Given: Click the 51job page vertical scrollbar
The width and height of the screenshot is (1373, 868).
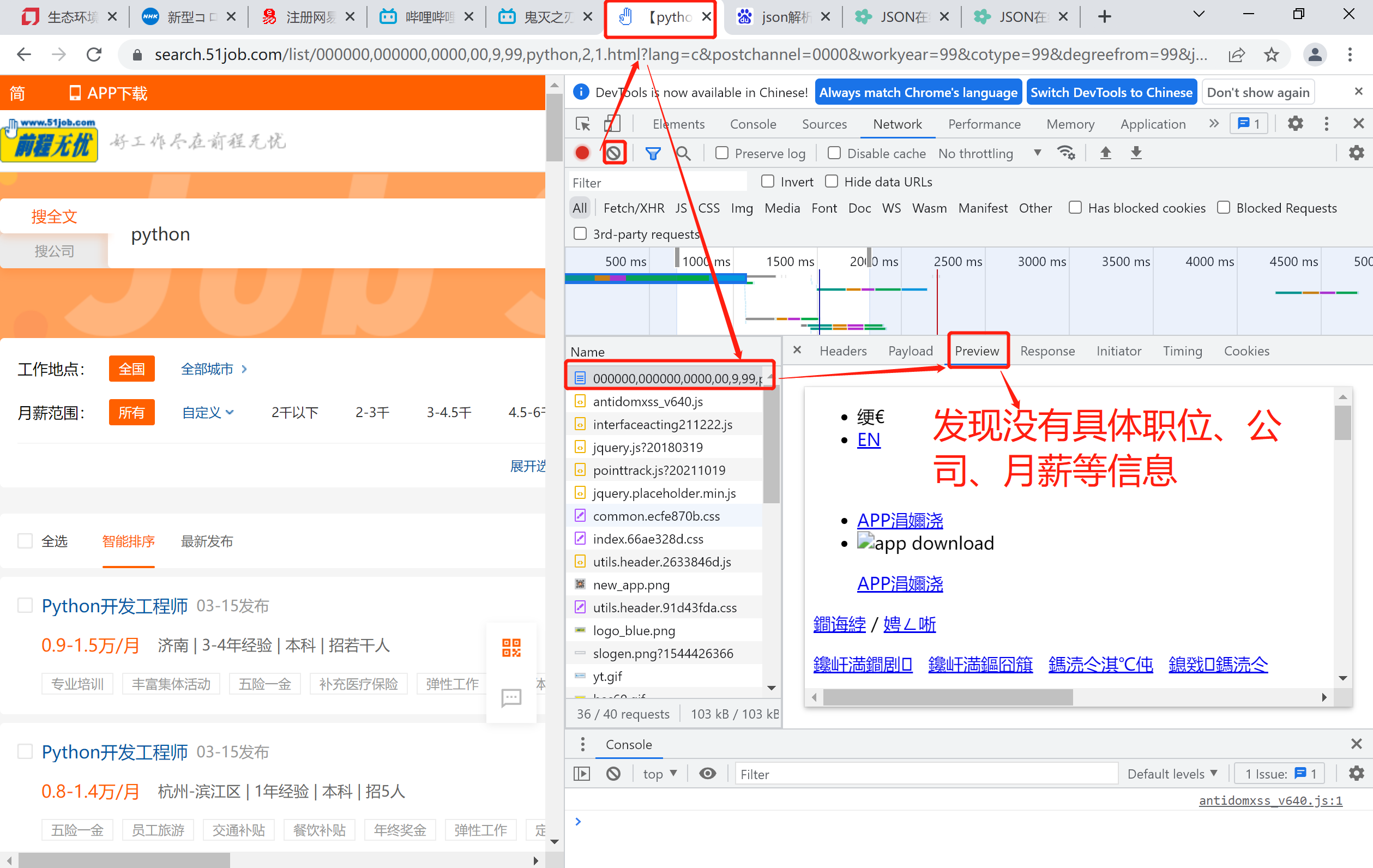Looking at the screenshot, I should (553, 126).
